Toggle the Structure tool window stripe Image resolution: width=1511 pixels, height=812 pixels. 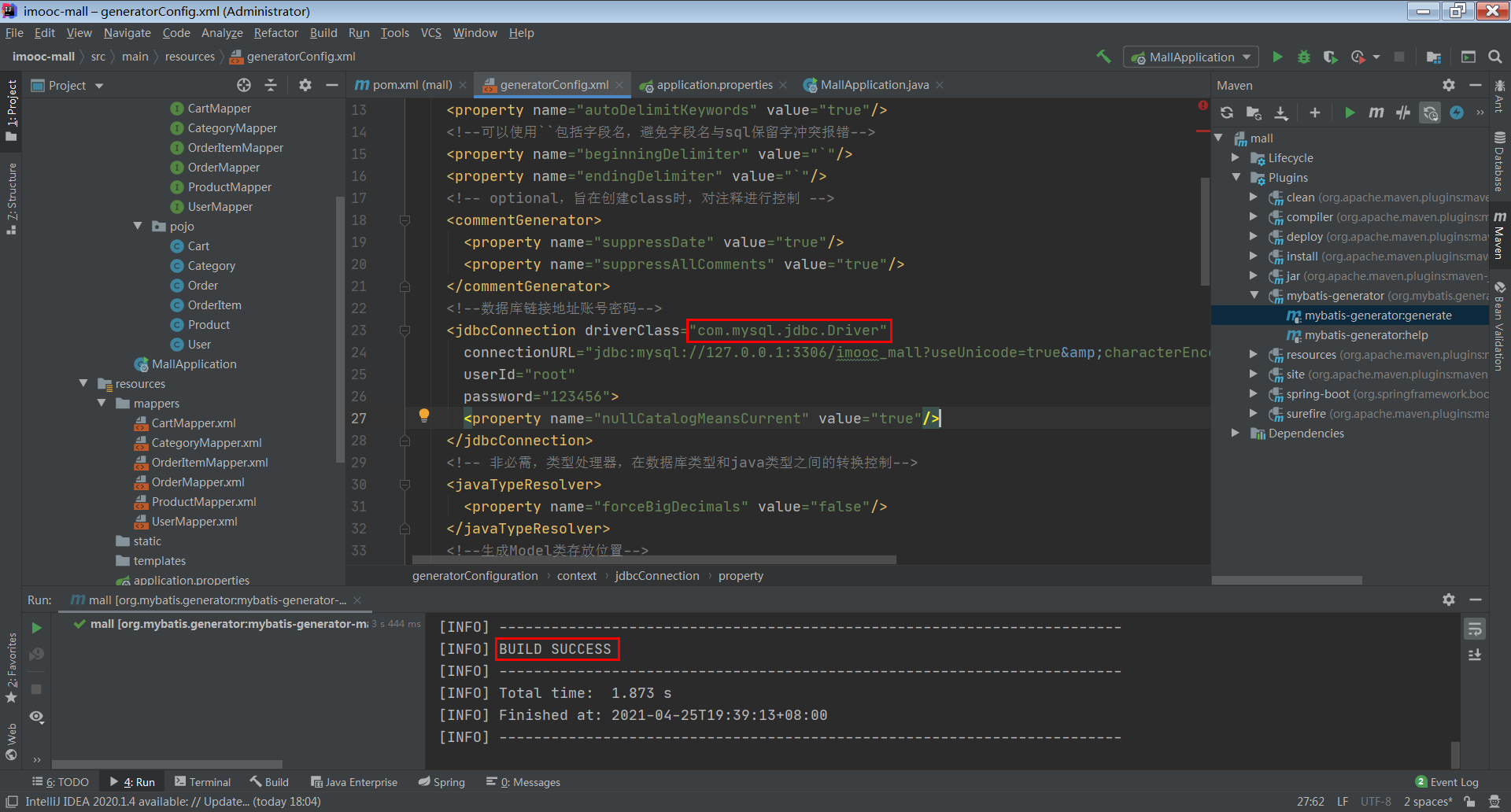click(11, 198)
